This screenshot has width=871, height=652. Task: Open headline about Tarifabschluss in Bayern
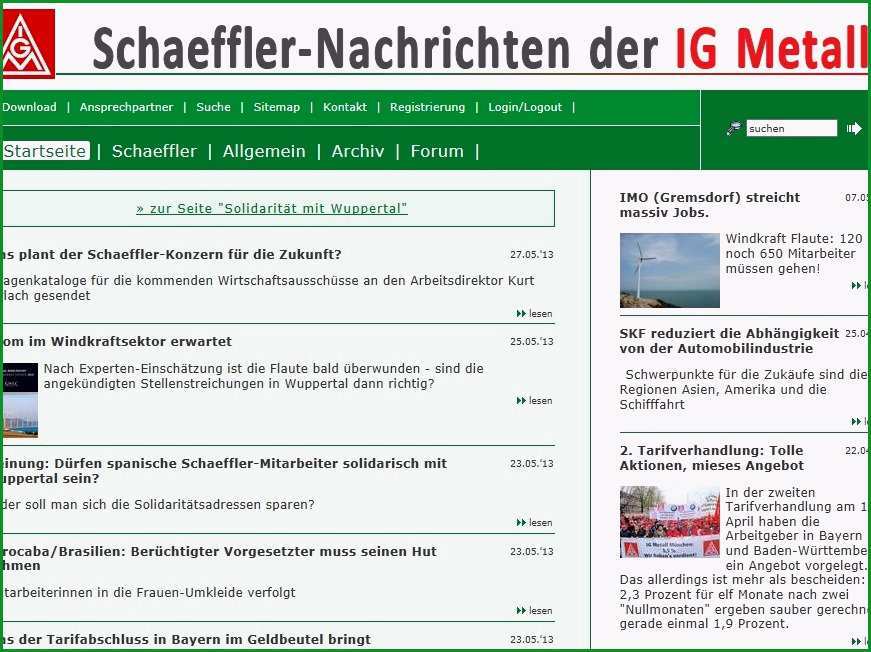(x=186, y=639)
